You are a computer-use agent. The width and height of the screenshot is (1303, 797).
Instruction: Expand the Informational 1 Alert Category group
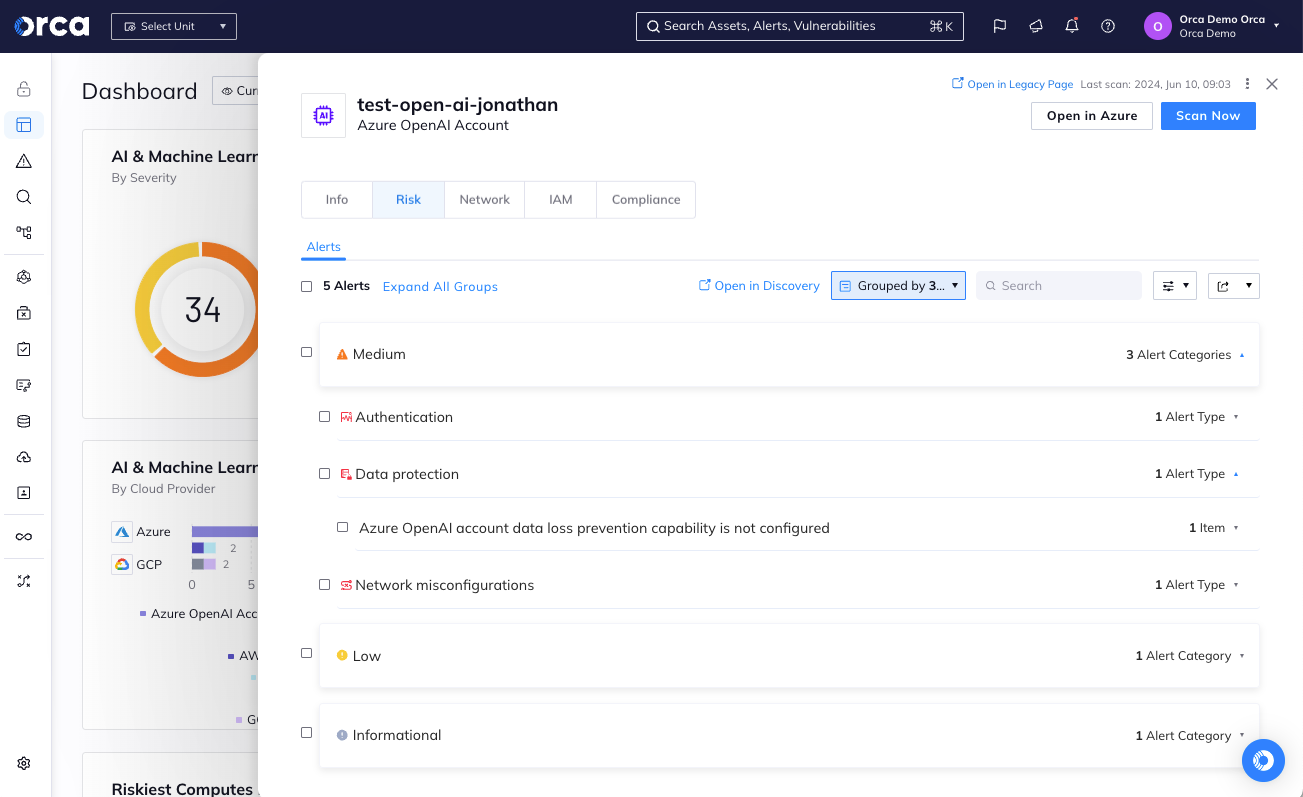point(1242,736)
